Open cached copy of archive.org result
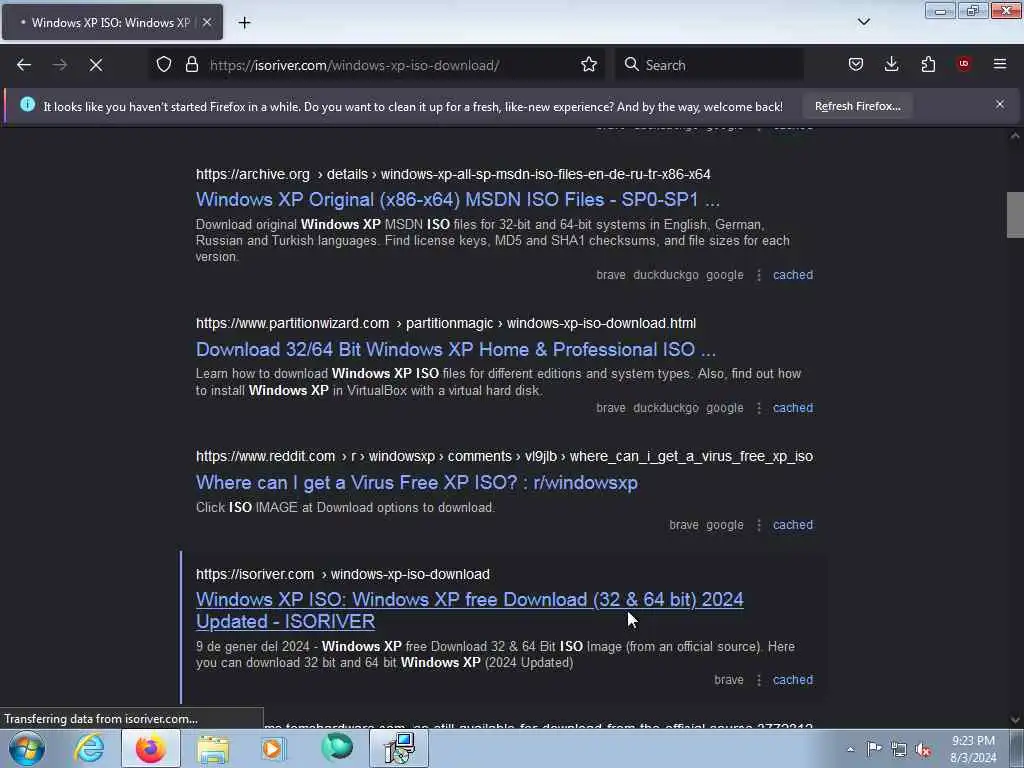Screen dimensions: 1024x768 click(x=793, y=275)
